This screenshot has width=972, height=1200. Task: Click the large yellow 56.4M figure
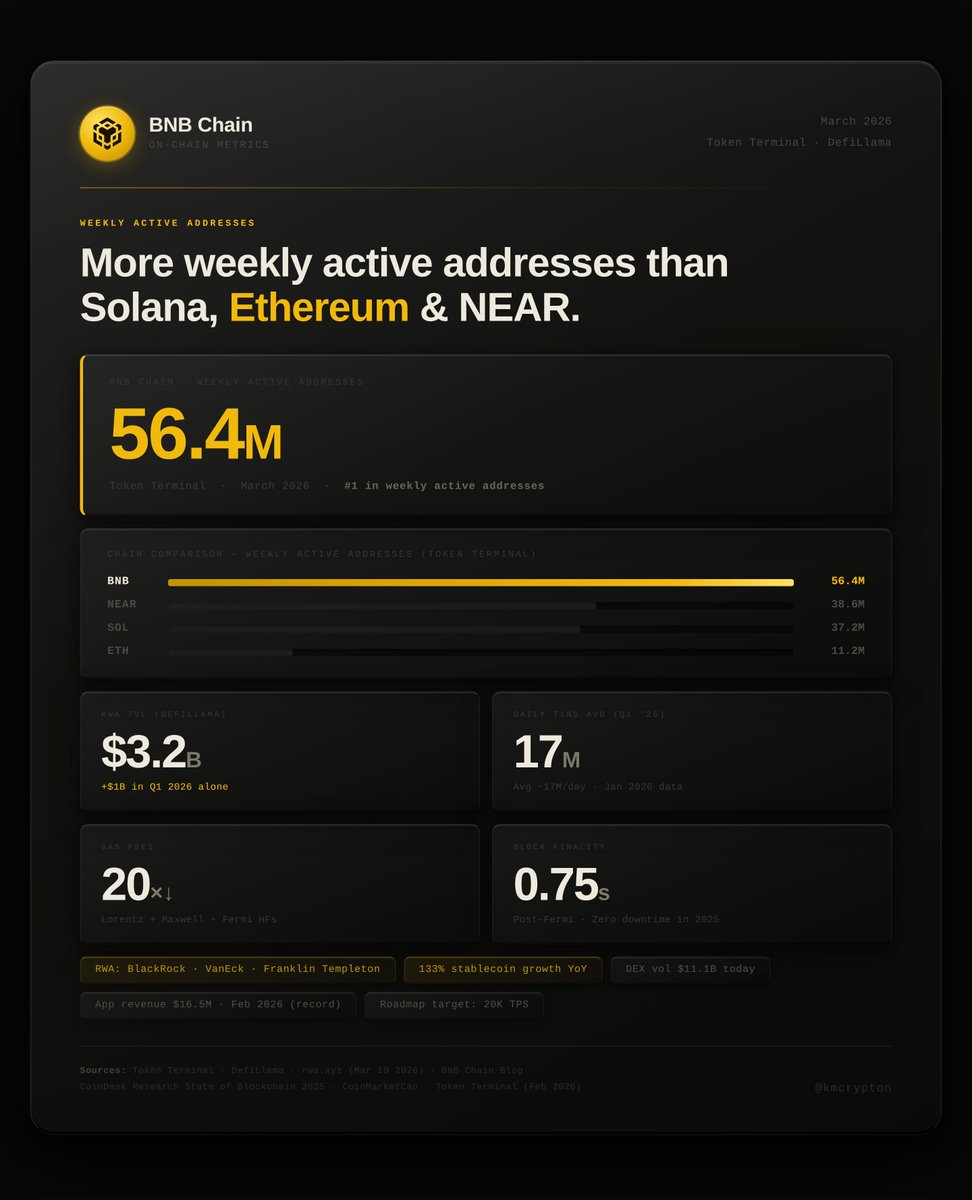[x=195, y=435]
